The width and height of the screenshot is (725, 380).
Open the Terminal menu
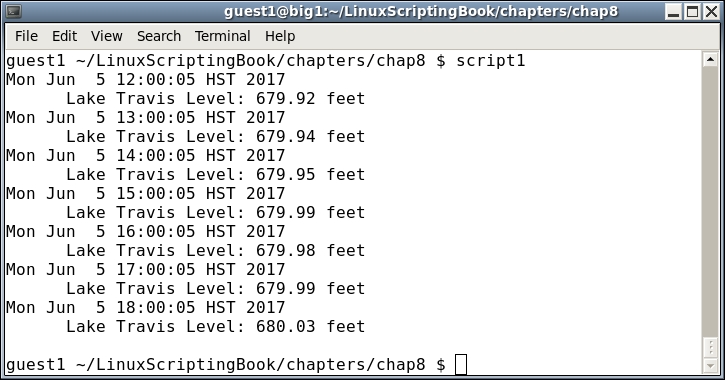[x=222, y=36]
